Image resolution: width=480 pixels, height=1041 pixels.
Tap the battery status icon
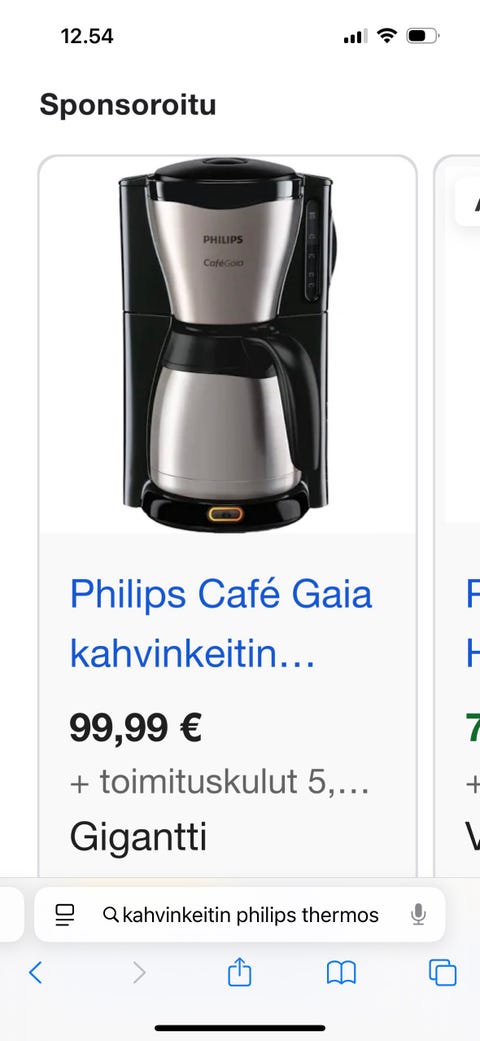click(422, 36)
